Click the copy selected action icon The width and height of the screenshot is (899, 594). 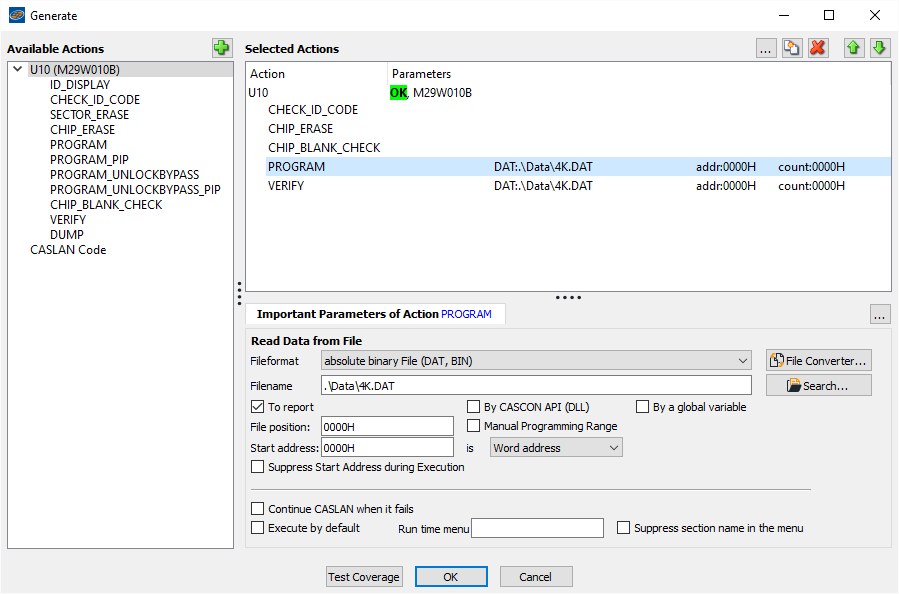pos(792,48)
